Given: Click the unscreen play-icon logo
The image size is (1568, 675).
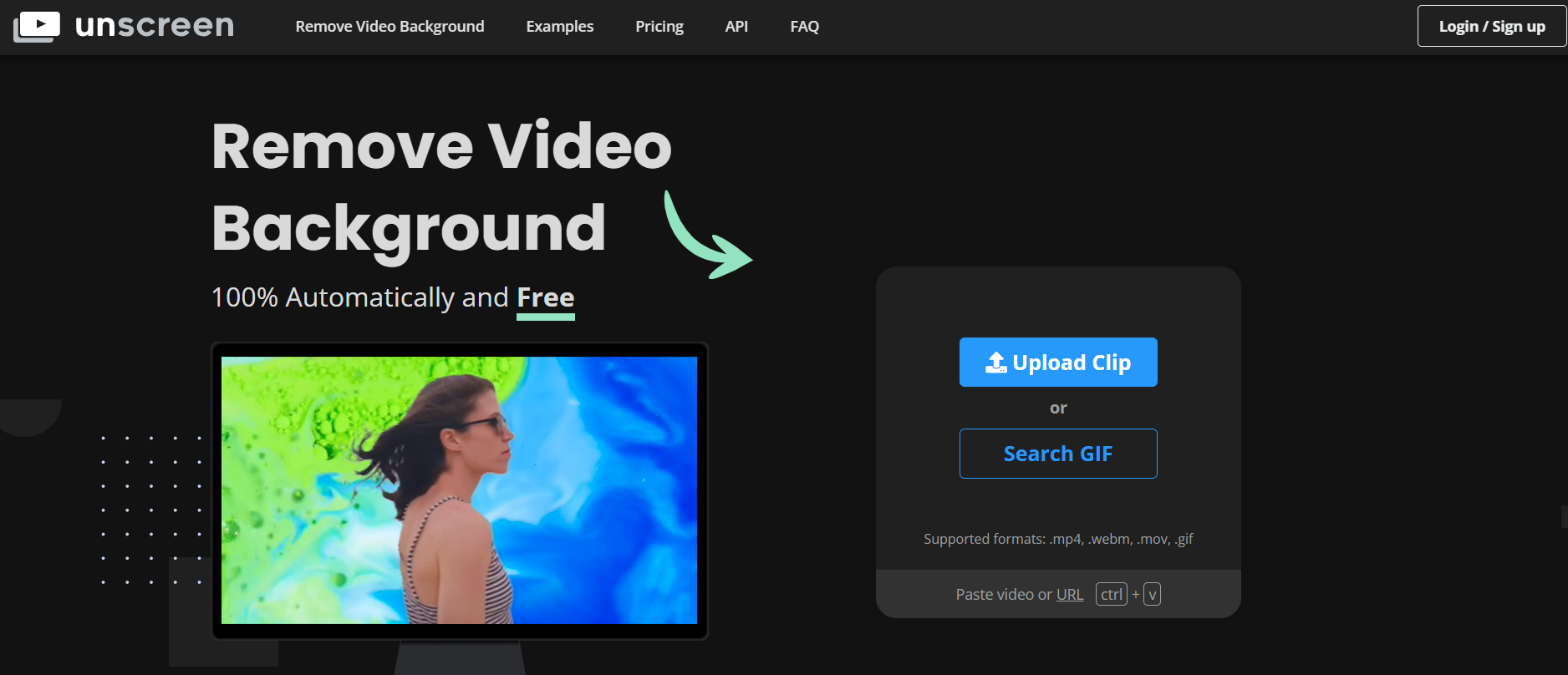Looking at the screenshot, I should point(37,26).
